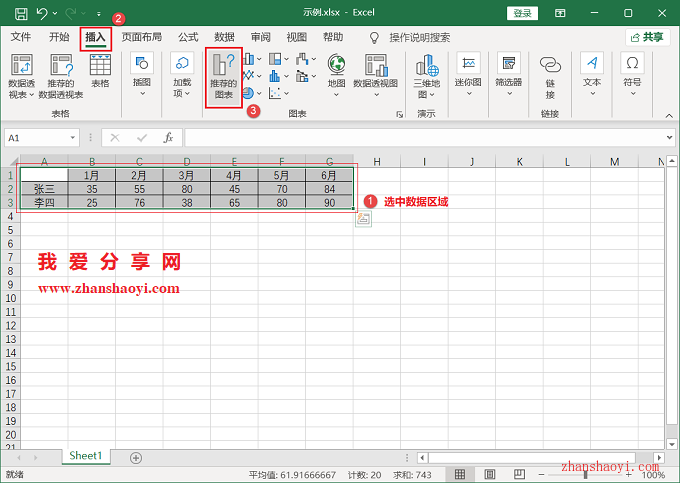680x483 pixels.
Task: Open the 文本 text dropdown
Action: [x=592, y=74]
